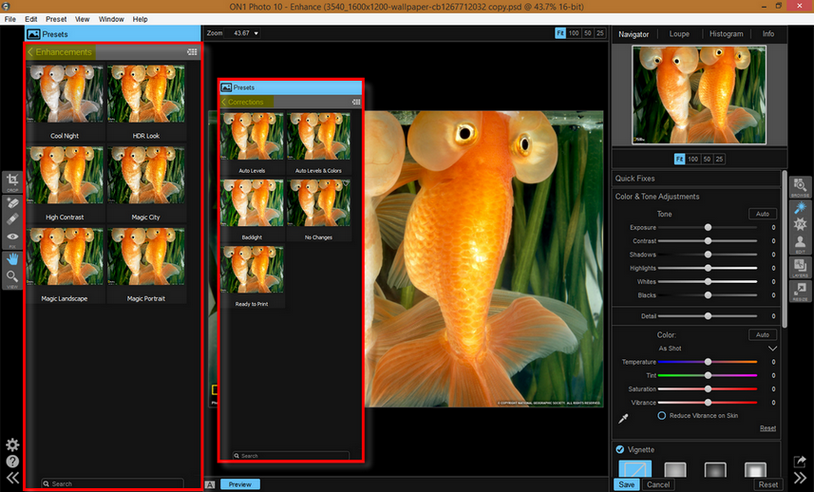Image resolution: width=814 pixels, height=492 pixels.
Task: Click the Enhancements panel search field
Action: point(113,484)
